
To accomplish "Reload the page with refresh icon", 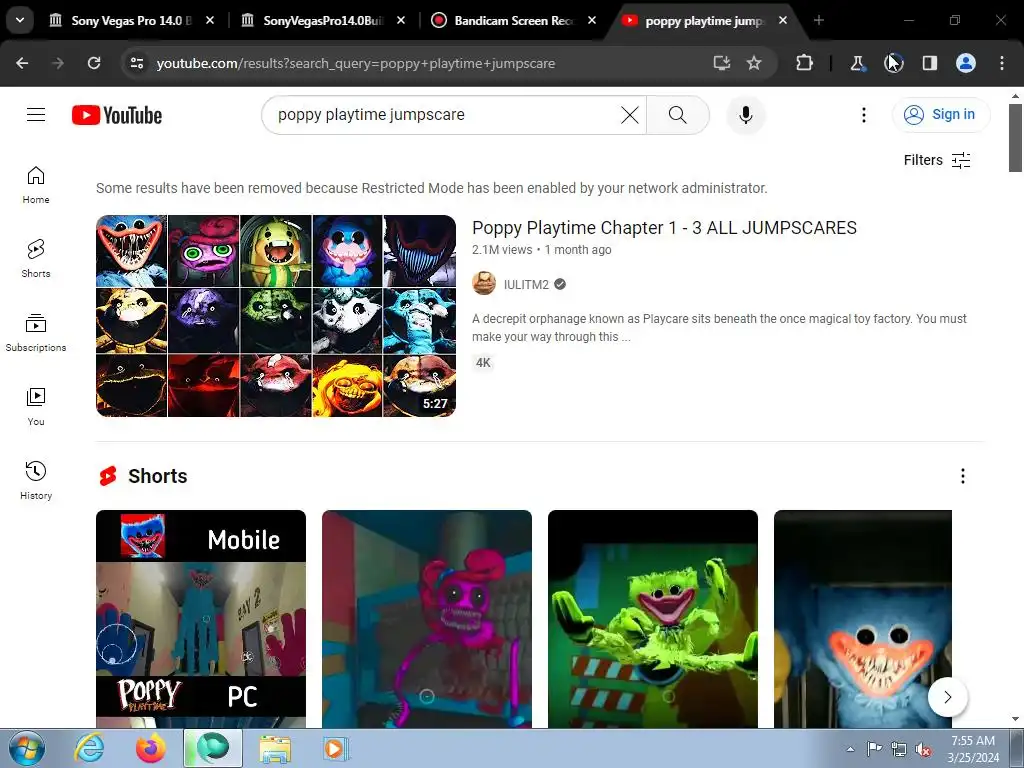I will tap(94, 63).
